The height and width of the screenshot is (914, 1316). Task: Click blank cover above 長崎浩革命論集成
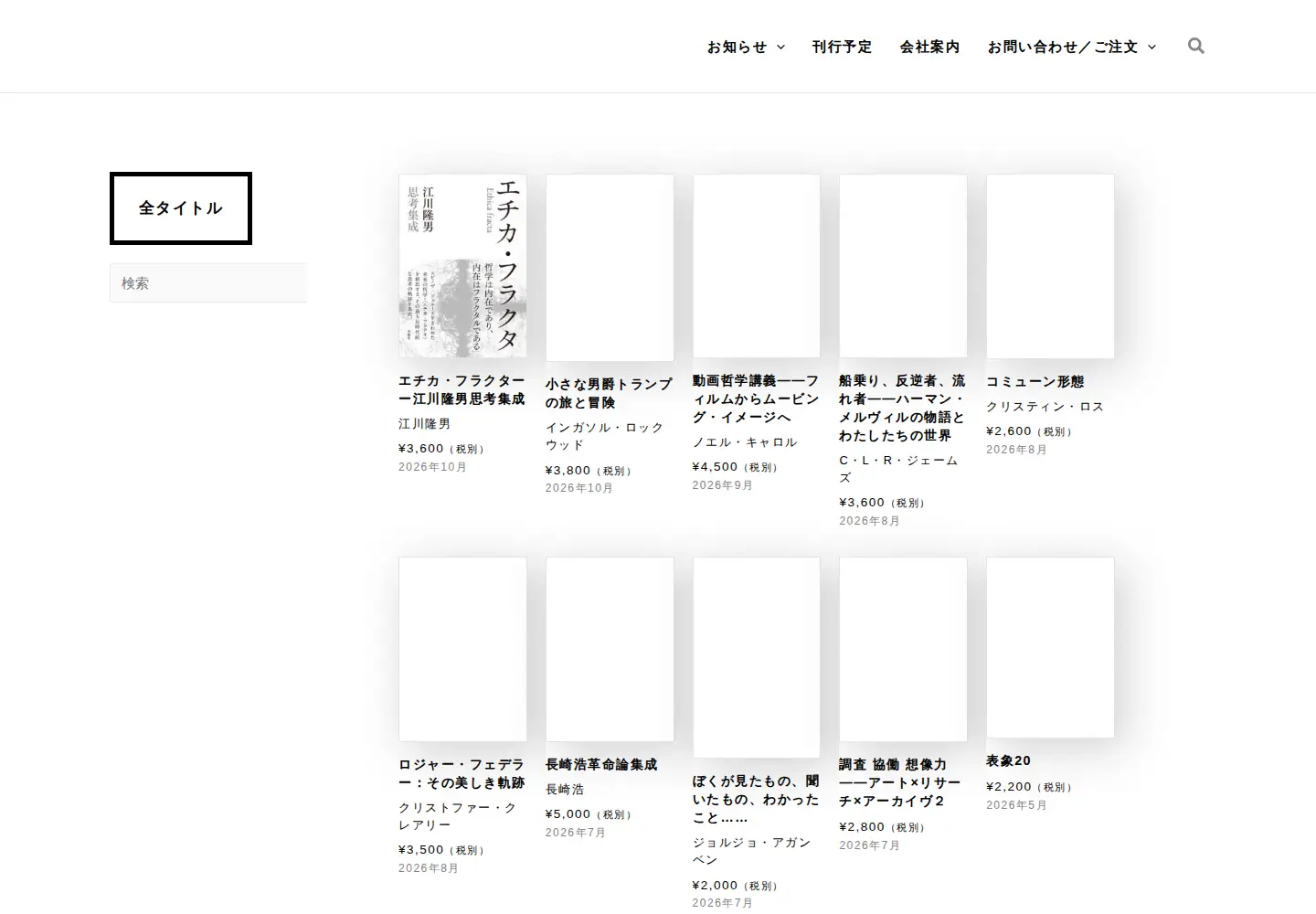(x=610, y=650)
